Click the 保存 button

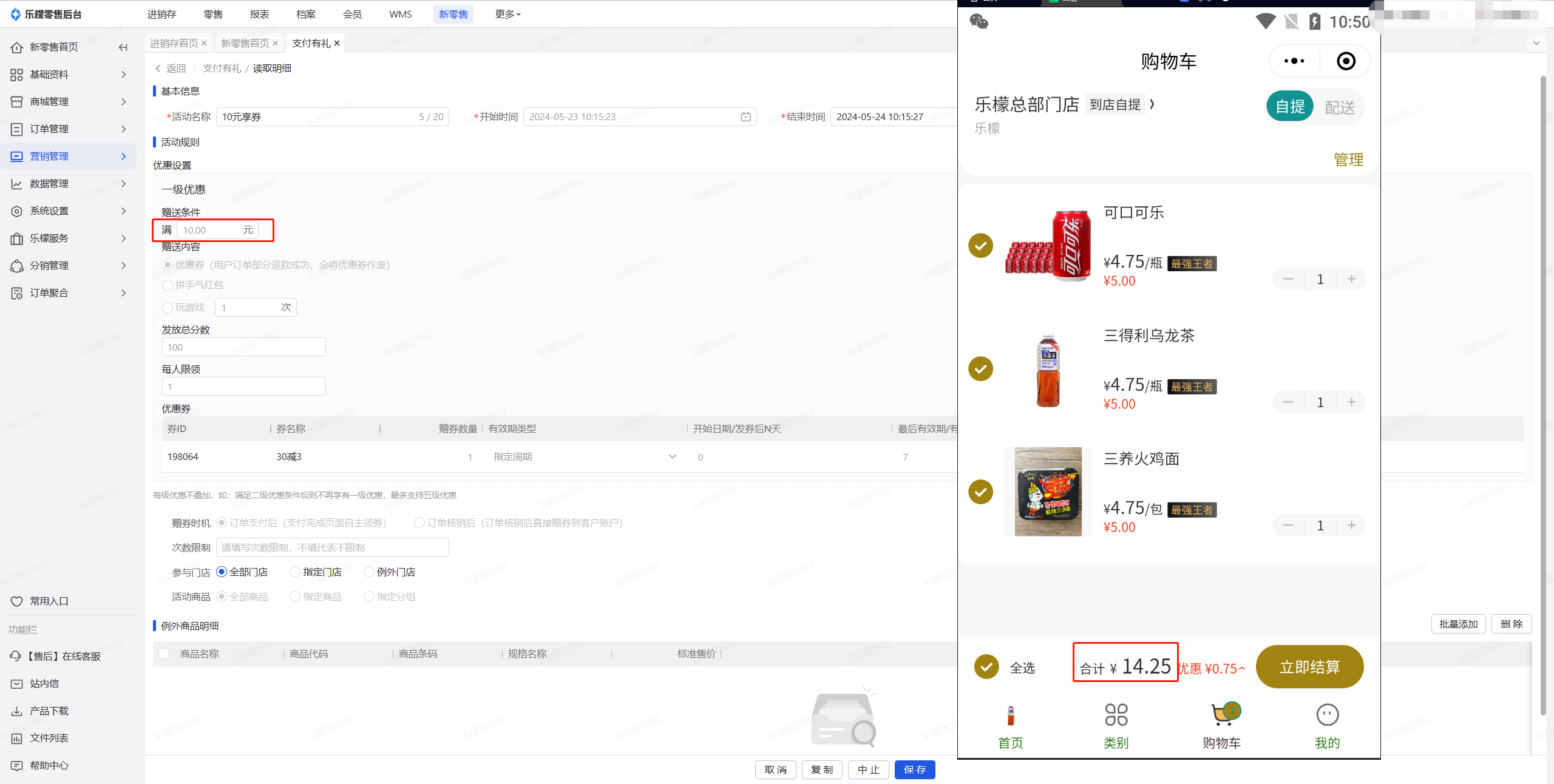[915, 769]
